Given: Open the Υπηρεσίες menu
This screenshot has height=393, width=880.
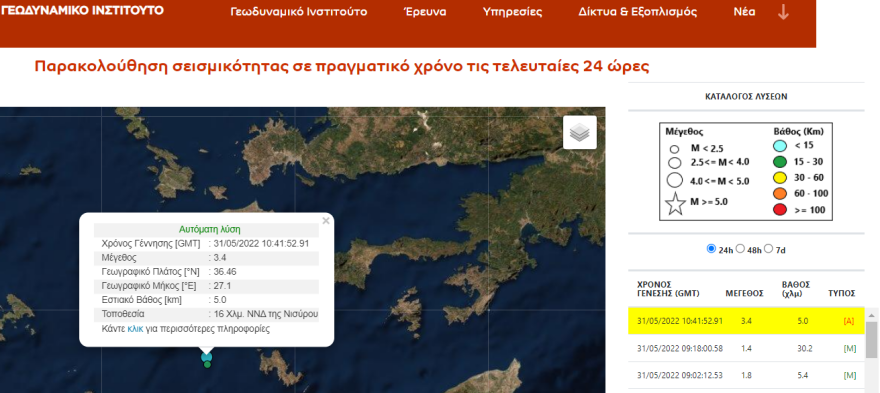Looking at the screenshot, I should (x=512, y=12).
